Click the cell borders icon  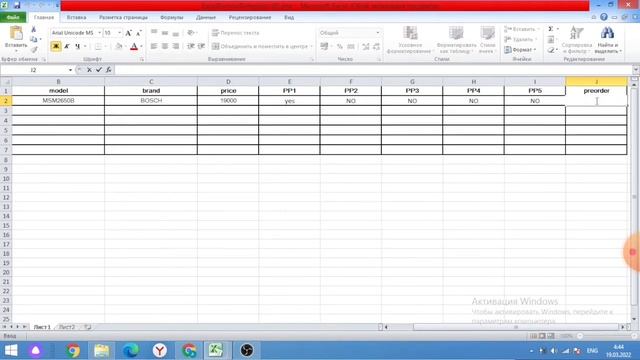(98, 47)
